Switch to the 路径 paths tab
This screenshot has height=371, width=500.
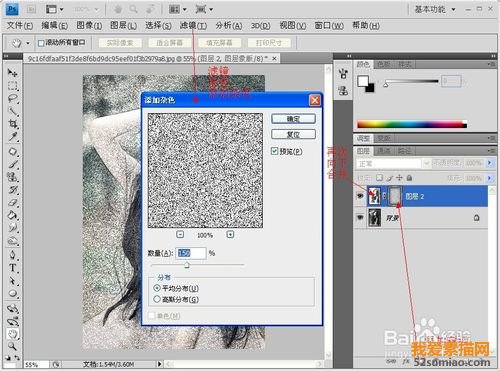[404, 151]
